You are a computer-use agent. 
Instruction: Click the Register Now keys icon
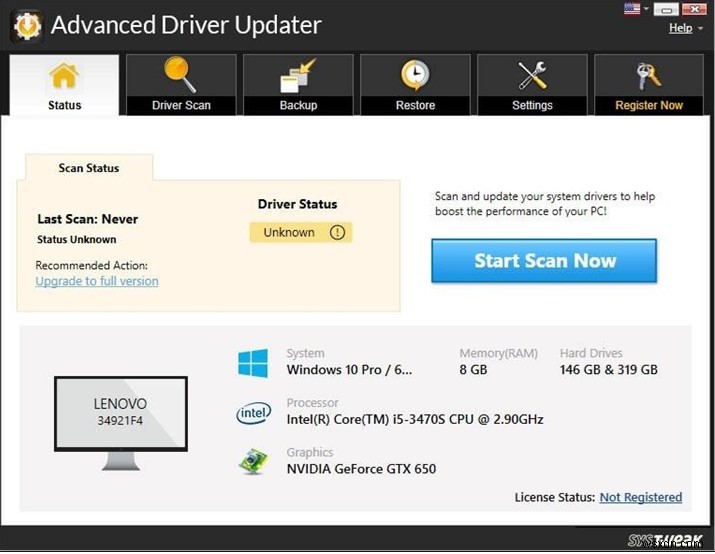tap(648, 76)
